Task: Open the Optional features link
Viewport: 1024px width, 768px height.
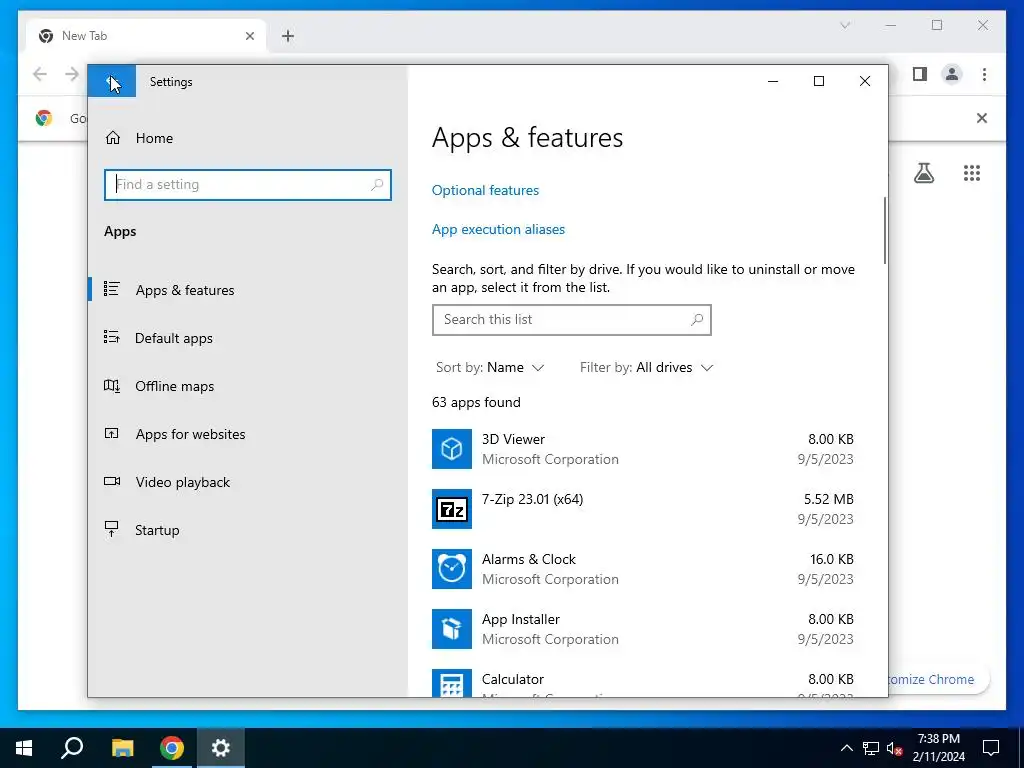Action: [x=485, y=190]
